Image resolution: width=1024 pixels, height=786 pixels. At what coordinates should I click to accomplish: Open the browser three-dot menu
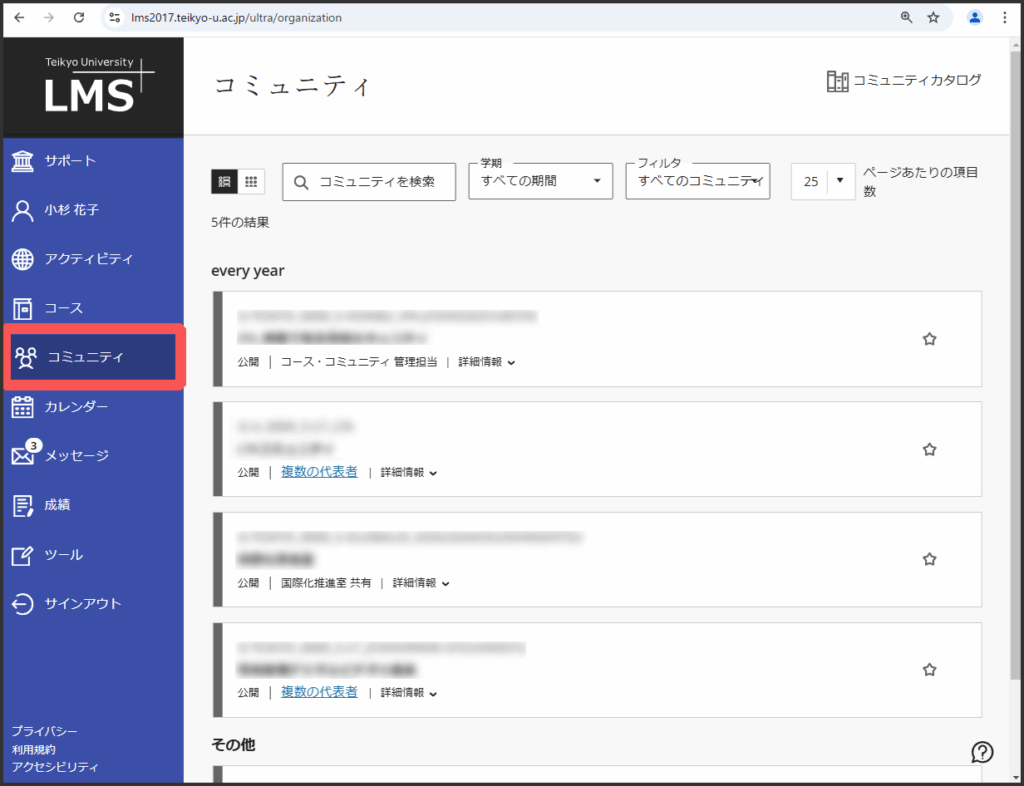pos(1004,18)
